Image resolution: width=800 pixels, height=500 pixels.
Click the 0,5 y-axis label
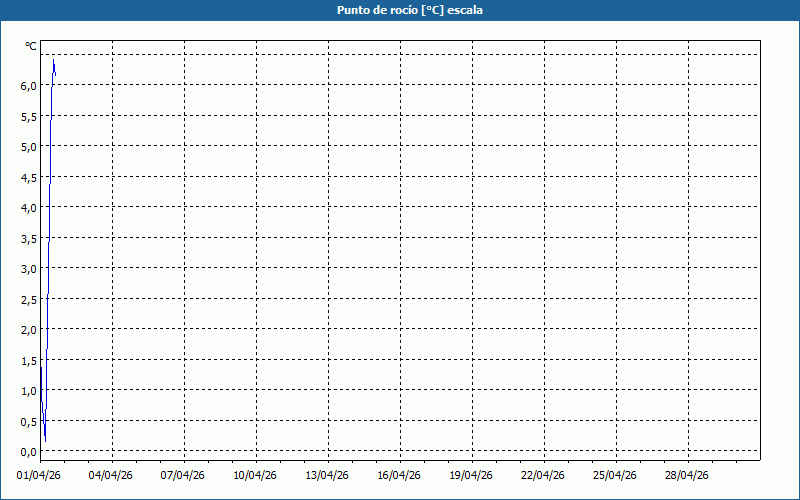pos(29,421)
